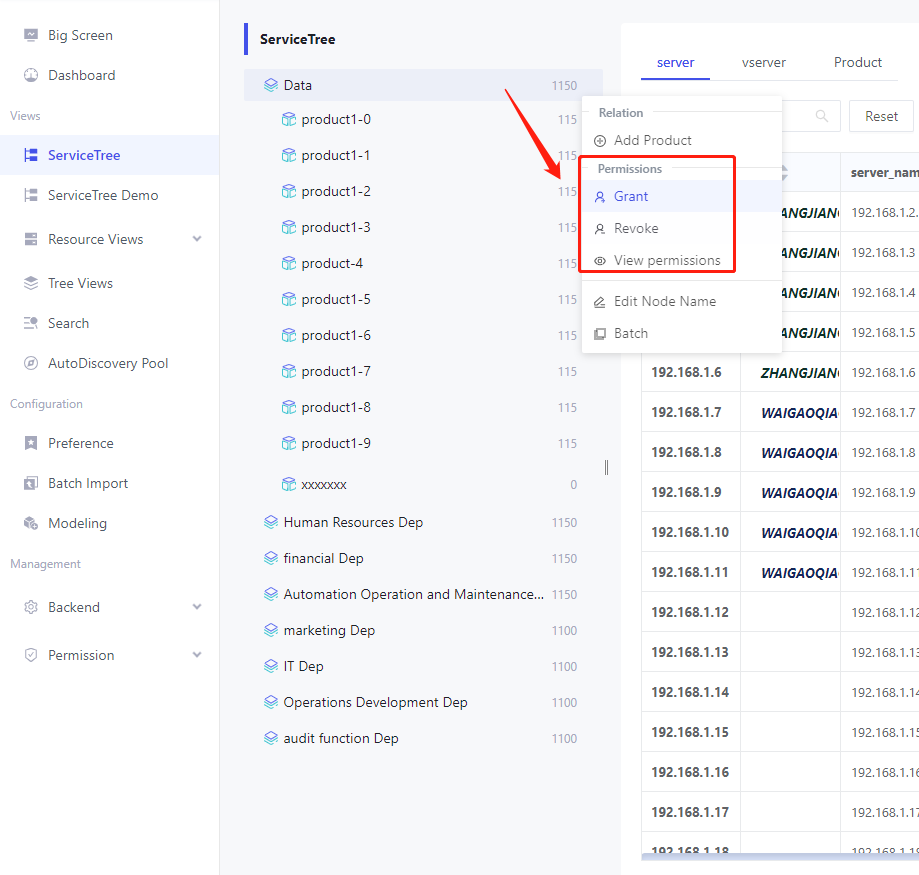Click the 192.168.1.12 table cell
Screen dimensions: 919x875
pyautogui.click(x=691, y=612)
